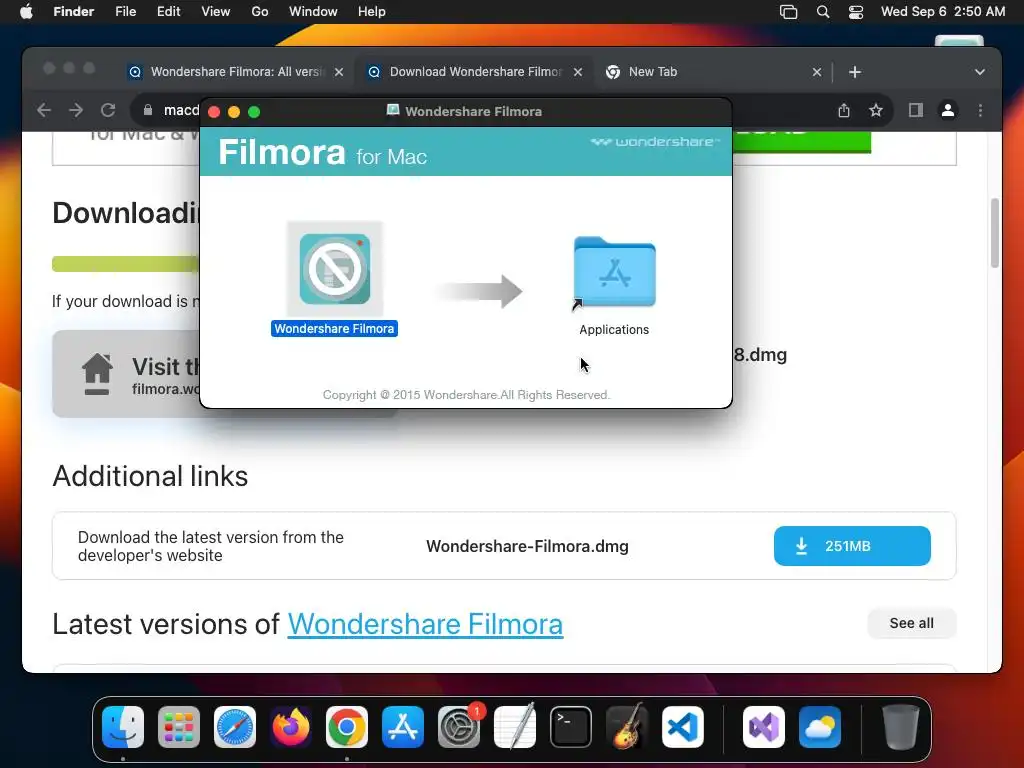Open the Trash from the Dock
Image resolution: width=1024 pixels, height=768 pixels.
click(901, 727)
